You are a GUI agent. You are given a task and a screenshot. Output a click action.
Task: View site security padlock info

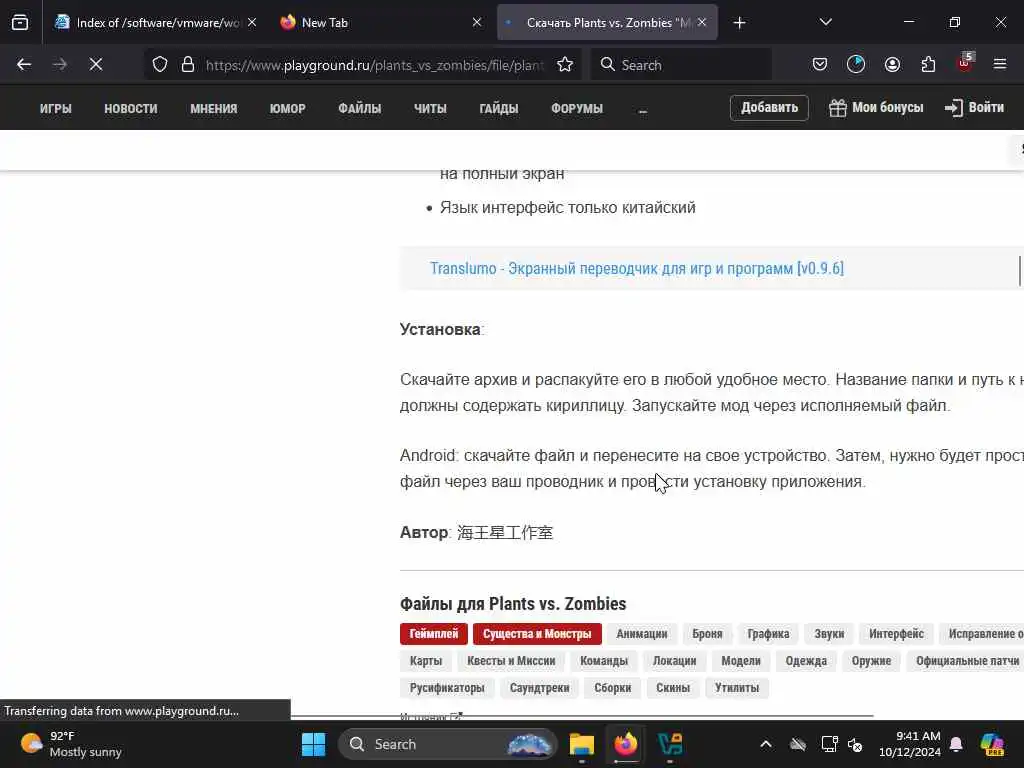(x=188, y=64)
